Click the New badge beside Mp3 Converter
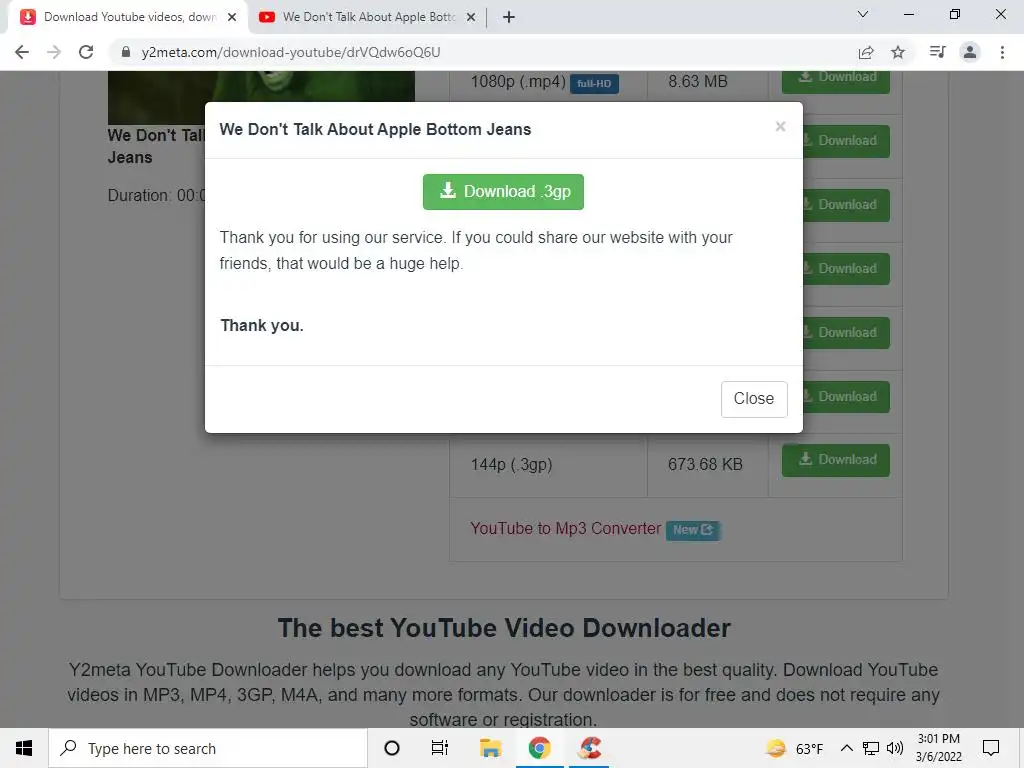The image size is (1024, 768). pyautogui.click(x=692, y=530)
